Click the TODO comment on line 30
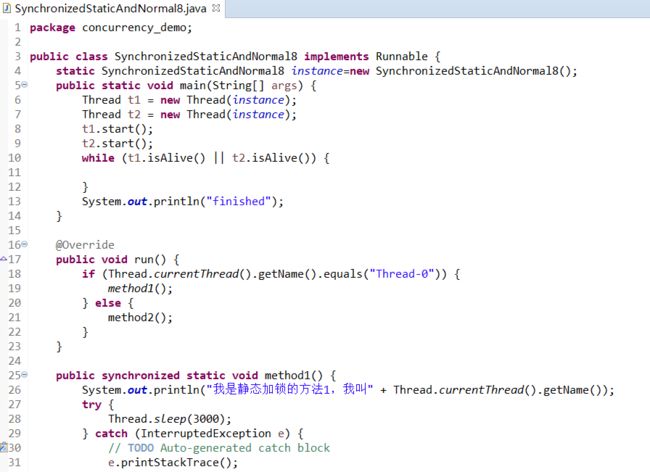650x472 pixels. click(219, 448)
